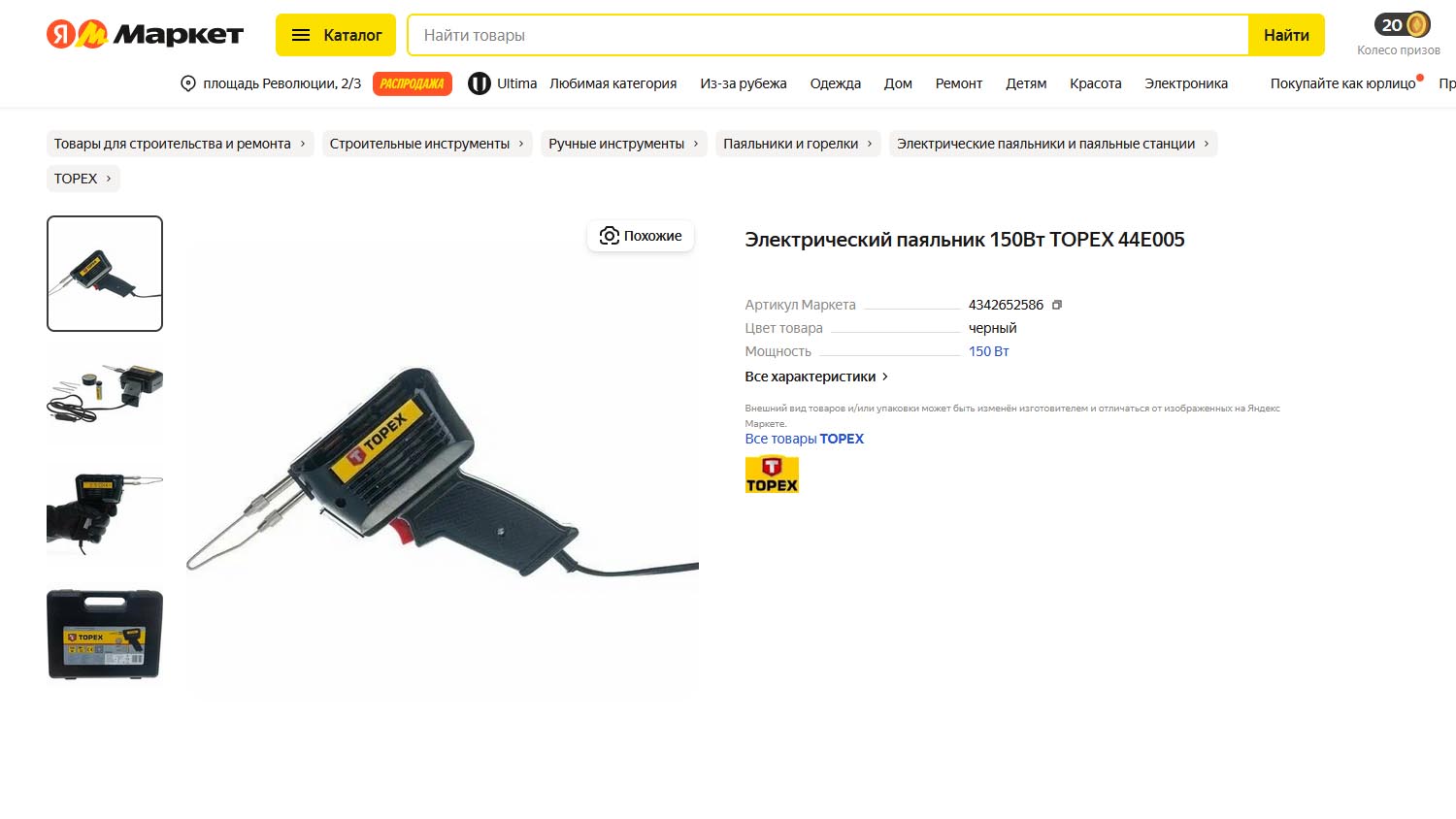Open Ручные инструменты breadcrumb
Image resolution: width=1456 pixels, height=819 pixels.
point(623,144)
